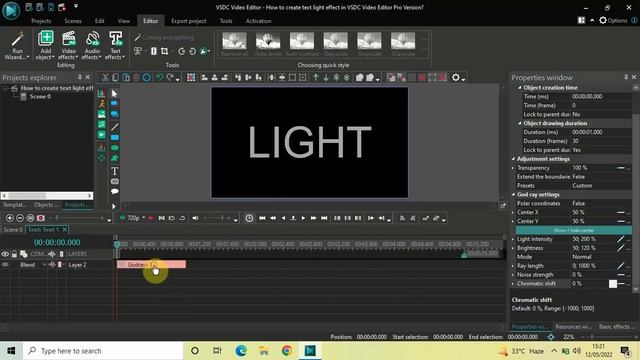
Task: Click the timeline settings gear icon
Action: coord(456,78)
